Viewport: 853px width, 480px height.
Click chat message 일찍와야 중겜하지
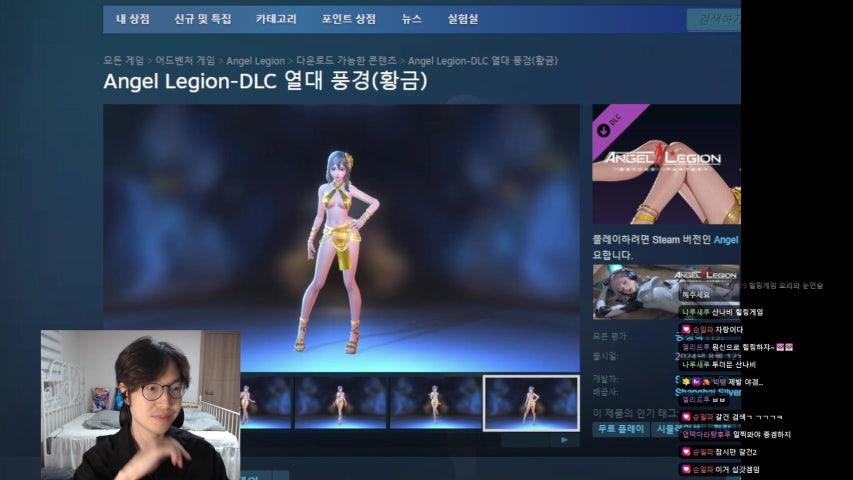pos(736,434)
